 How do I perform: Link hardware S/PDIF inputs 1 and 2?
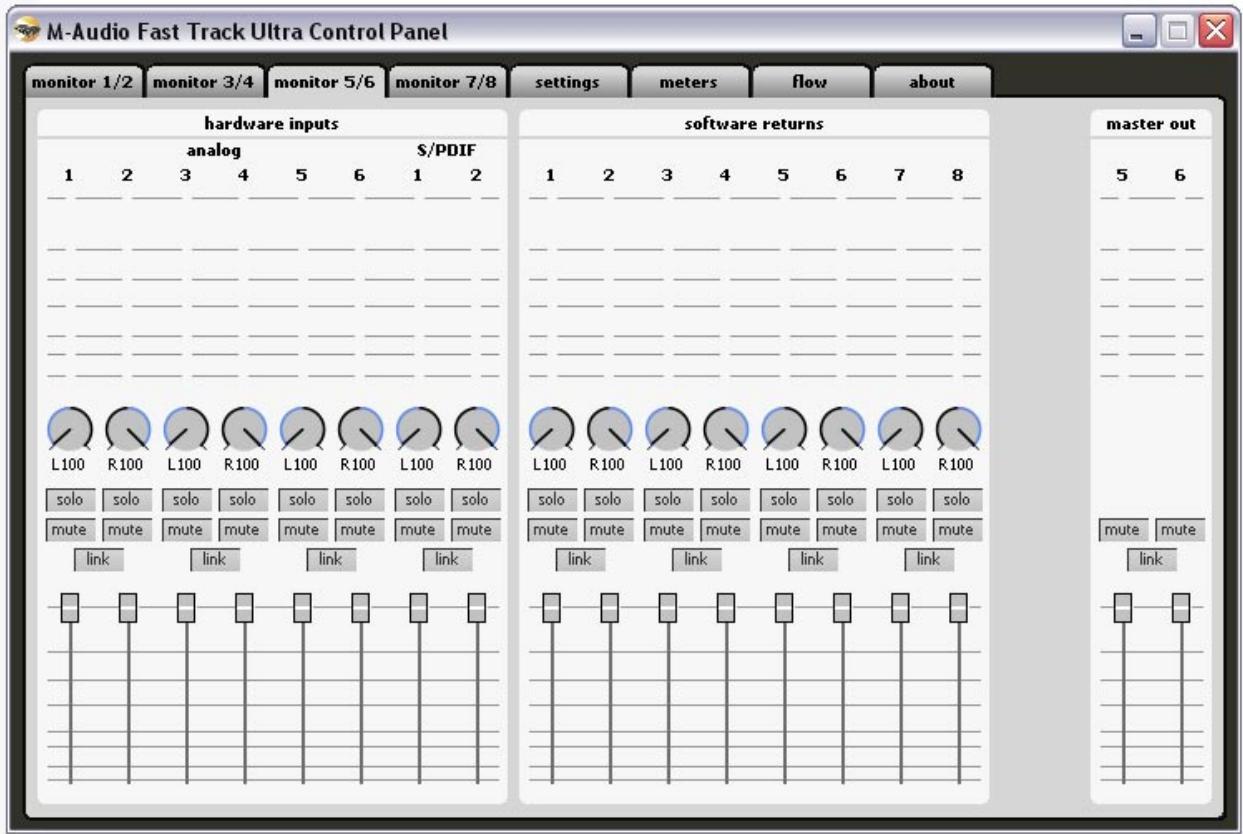click(446, 560)
